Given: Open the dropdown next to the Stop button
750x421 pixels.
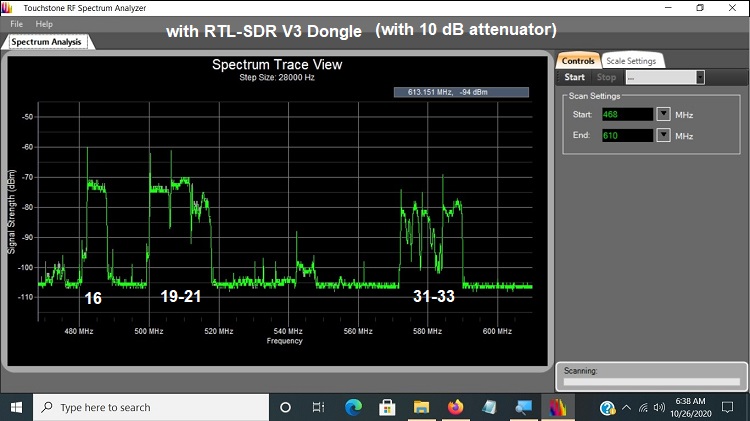Looking at the screenshot, I should point(700,77).
